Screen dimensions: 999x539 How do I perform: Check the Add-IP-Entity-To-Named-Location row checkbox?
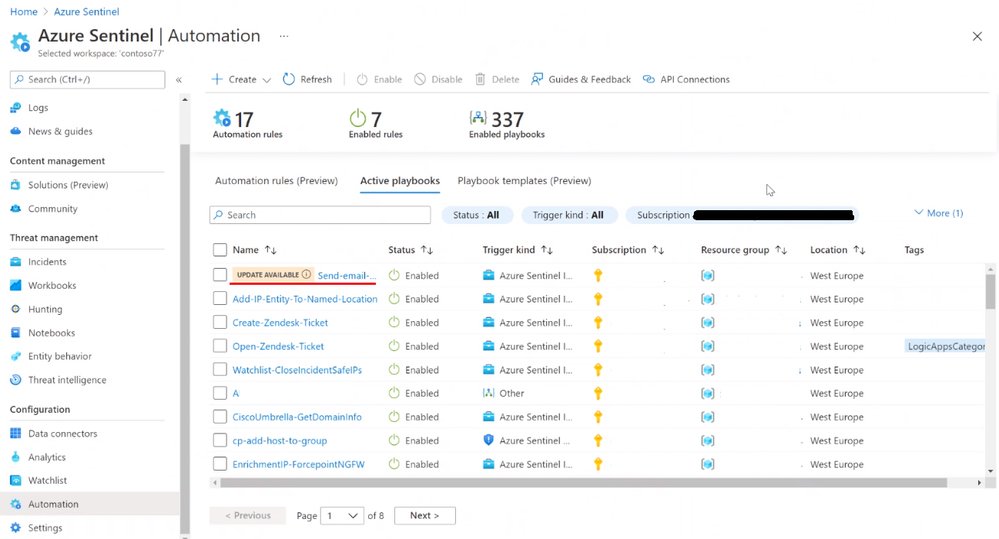point(220,298)
